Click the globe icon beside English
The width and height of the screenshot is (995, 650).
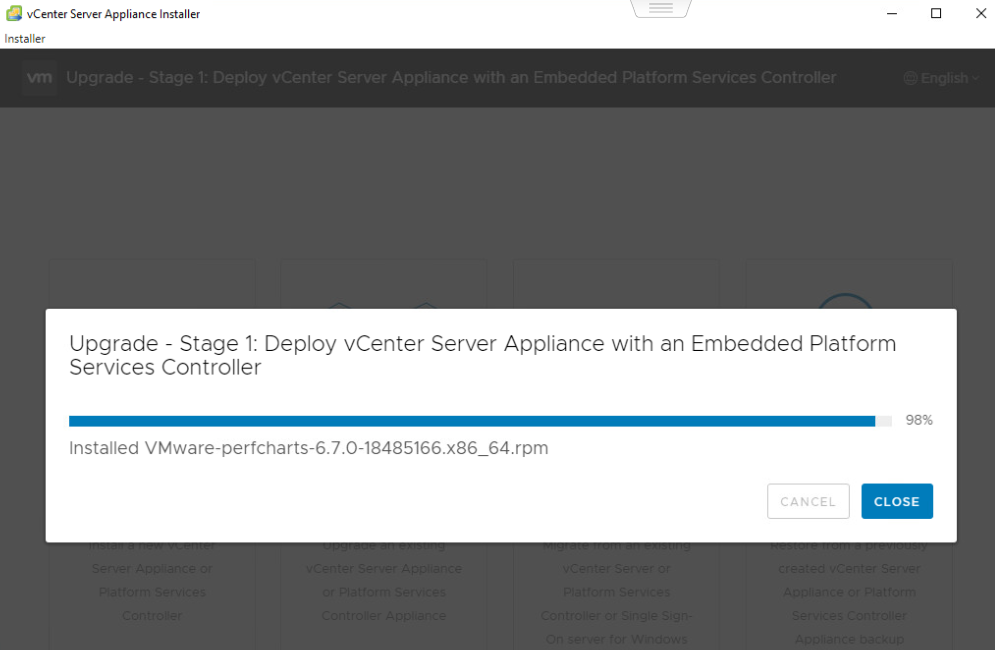click(x=911, y=78)
